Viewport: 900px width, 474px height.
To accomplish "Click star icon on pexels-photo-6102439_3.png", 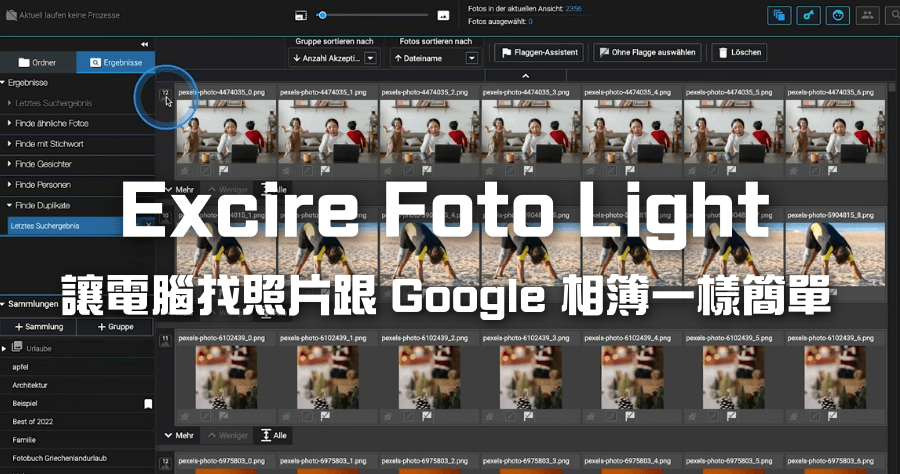I will [x=489, y=416].
